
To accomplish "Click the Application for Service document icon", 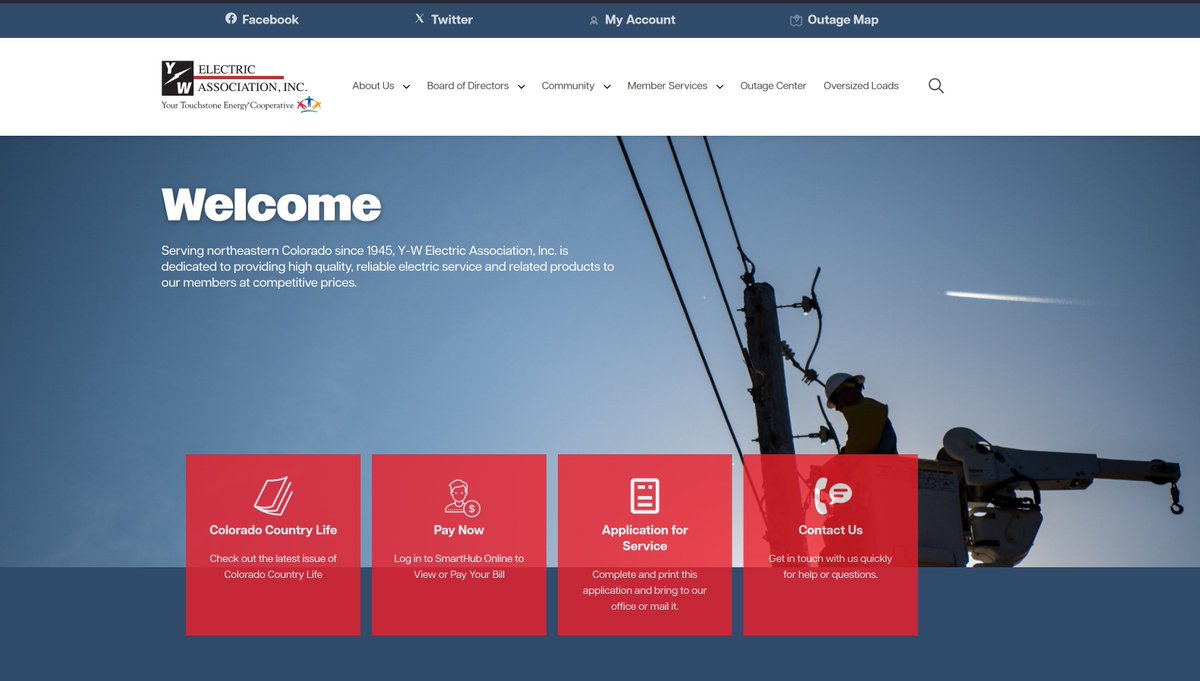I will pos(645,496).
